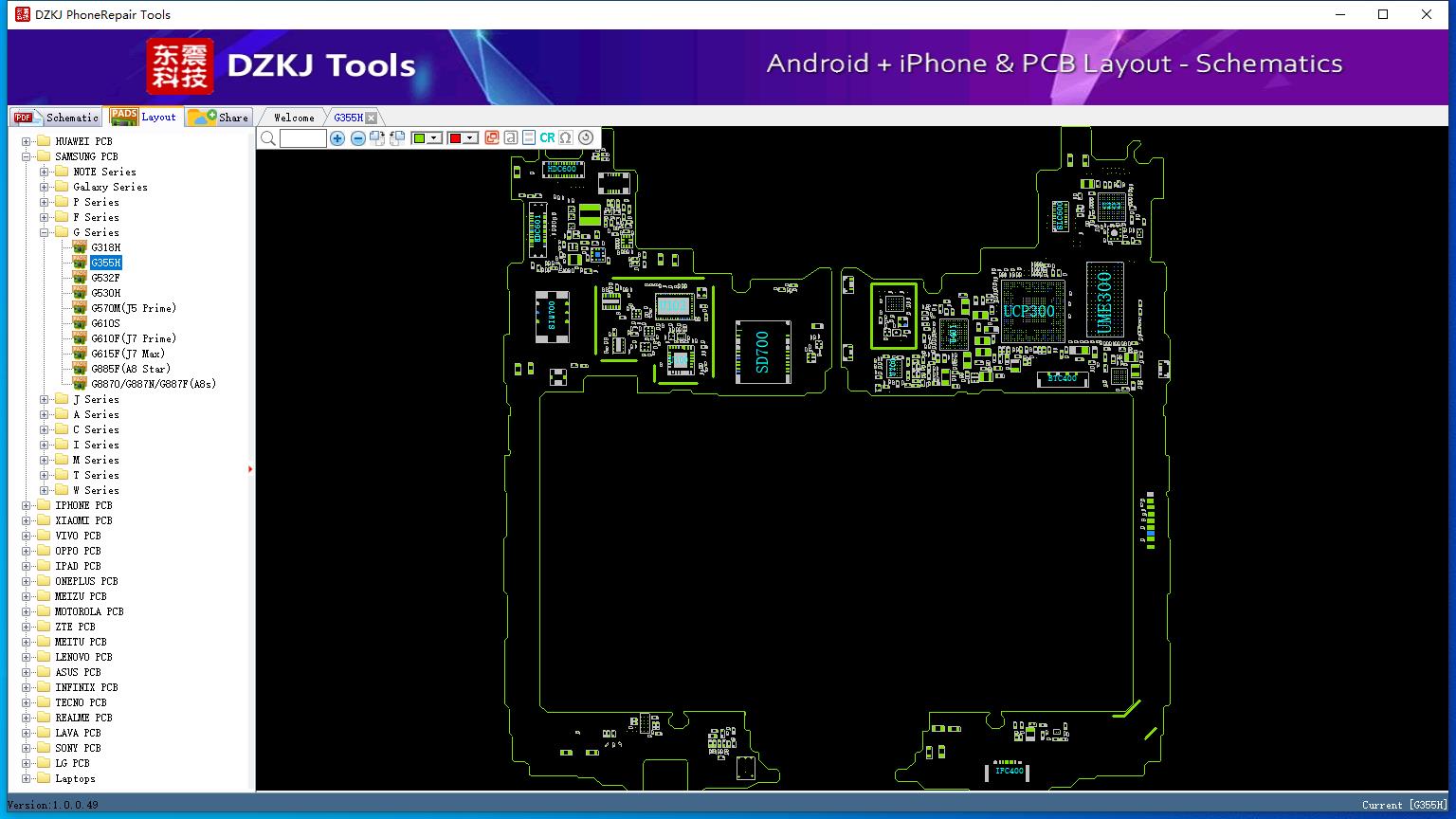This screenshot has height=819, width=1456.
Task: Select the G532F layout entry
Action: point(105,278)
